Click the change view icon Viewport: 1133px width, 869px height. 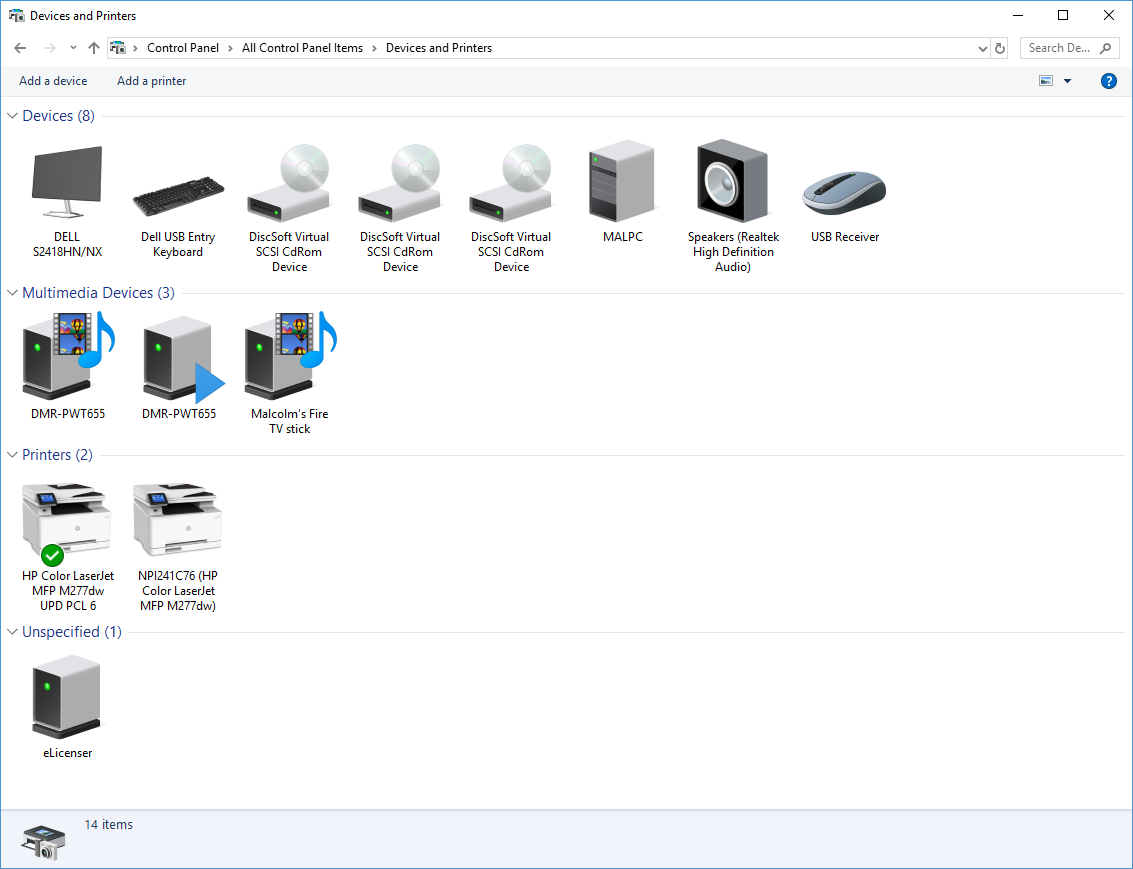(1046, 81)
